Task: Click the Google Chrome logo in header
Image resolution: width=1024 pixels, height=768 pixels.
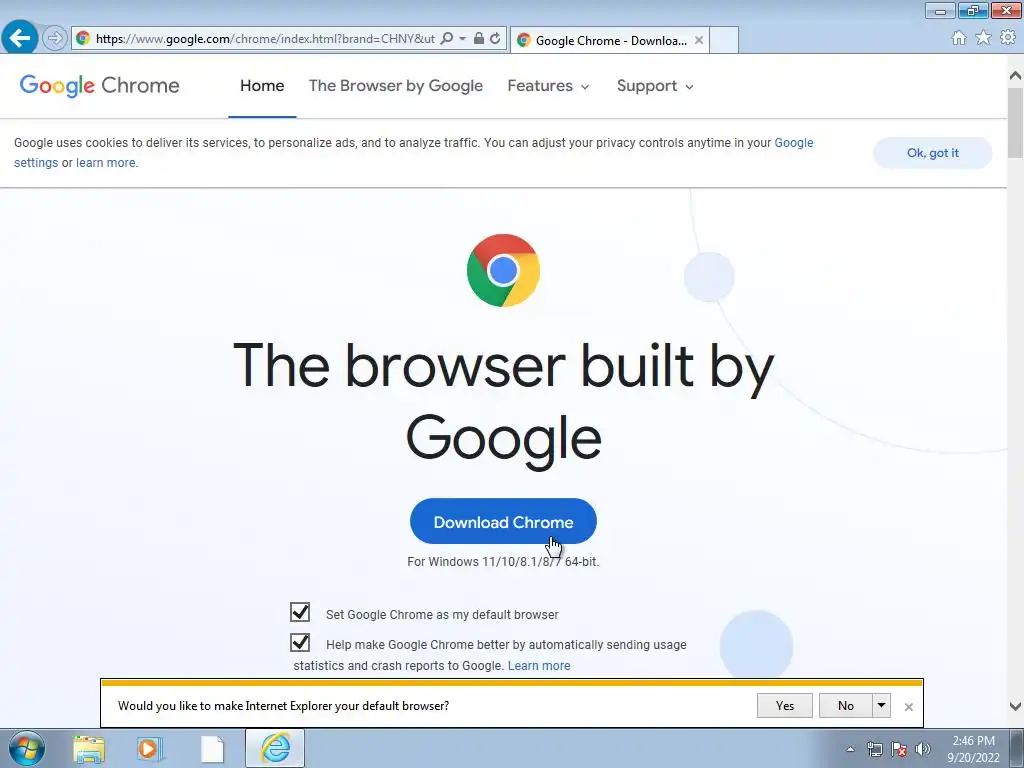Action: click(99, 86)
